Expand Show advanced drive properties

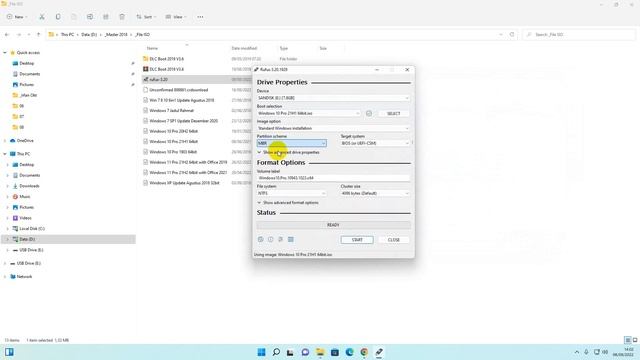pyautogui.click(x=288, y=152)
